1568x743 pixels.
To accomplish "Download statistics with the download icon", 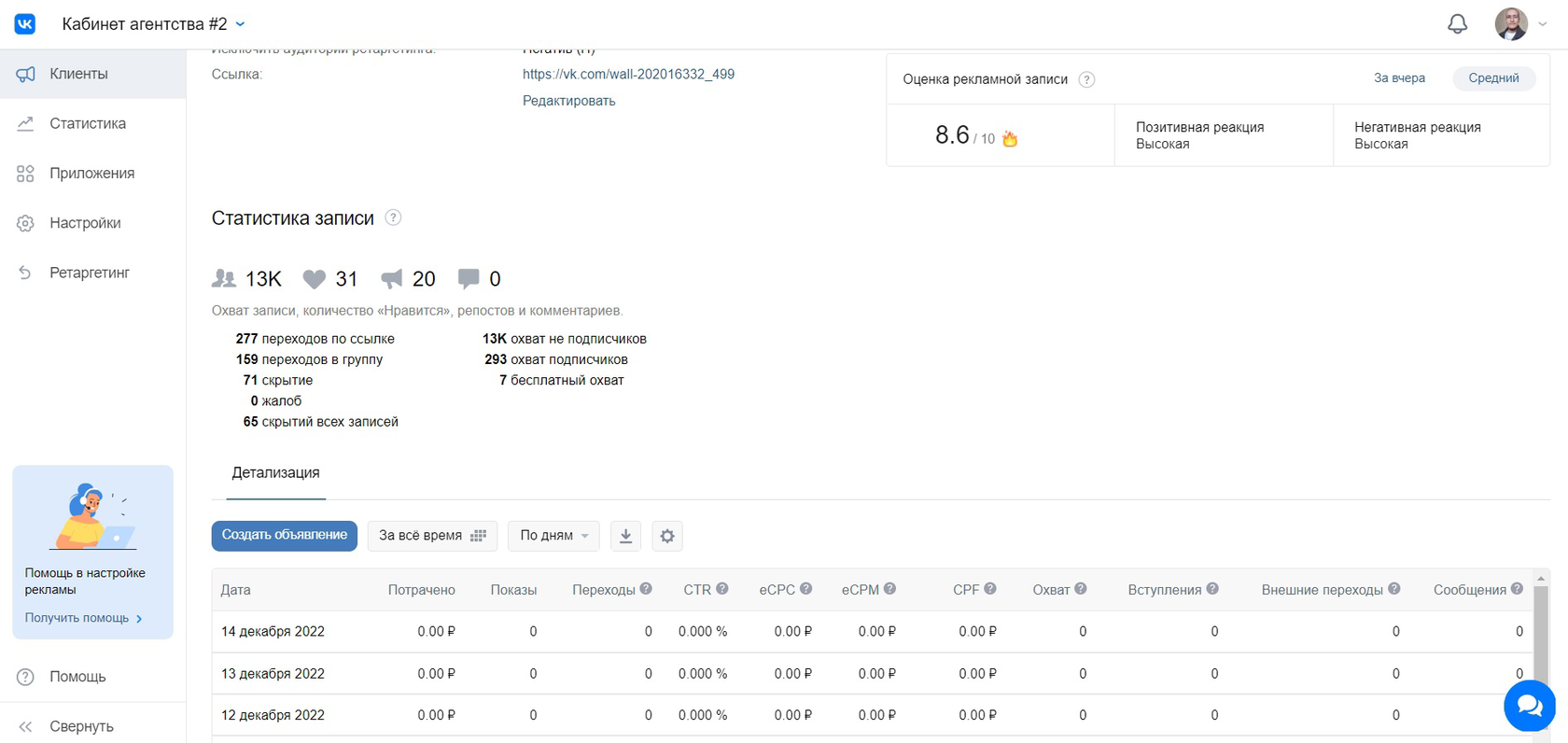I will coord(625,536).
